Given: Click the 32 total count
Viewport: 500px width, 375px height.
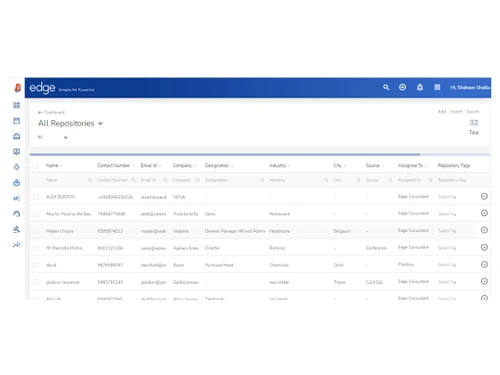Looking at the screenshot, I should tap(474, 123).
